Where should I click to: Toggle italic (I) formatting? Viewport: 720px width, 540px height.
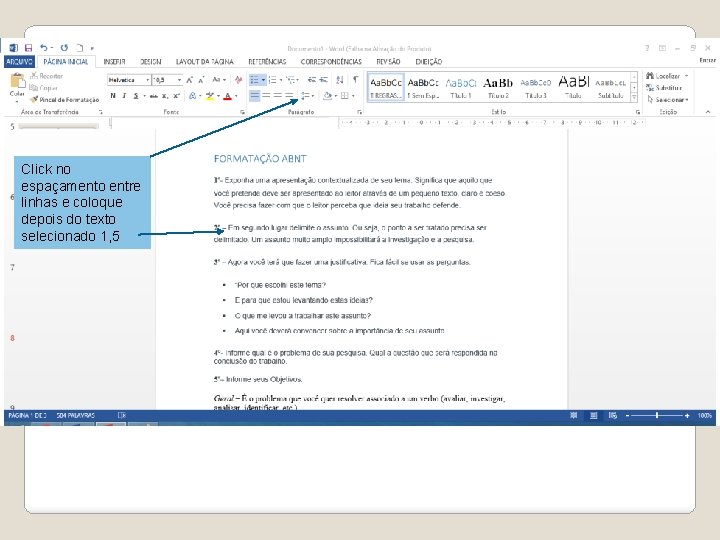click(124, 96)
